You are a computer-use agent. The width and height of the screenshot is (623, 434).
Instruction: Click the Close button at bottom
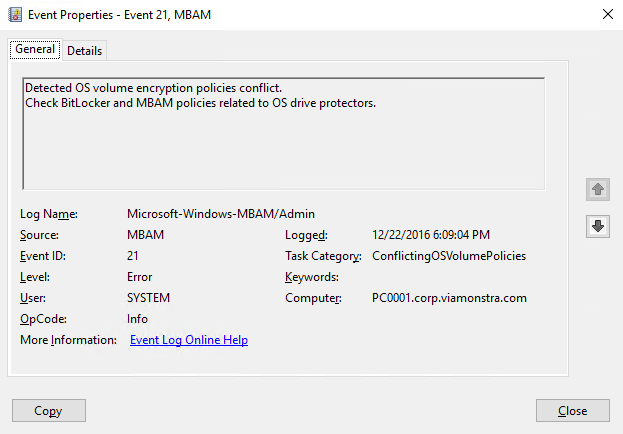[x=573, y=411]
